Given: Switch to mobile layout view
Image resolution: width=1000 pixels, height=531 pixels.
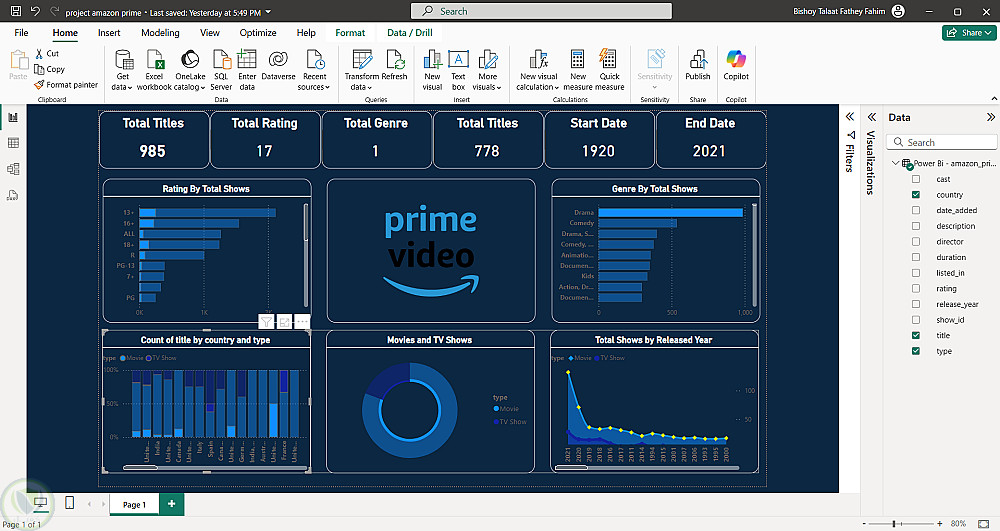Looking at the screenshot, I should pyautogui.click(x=70, y=503).
